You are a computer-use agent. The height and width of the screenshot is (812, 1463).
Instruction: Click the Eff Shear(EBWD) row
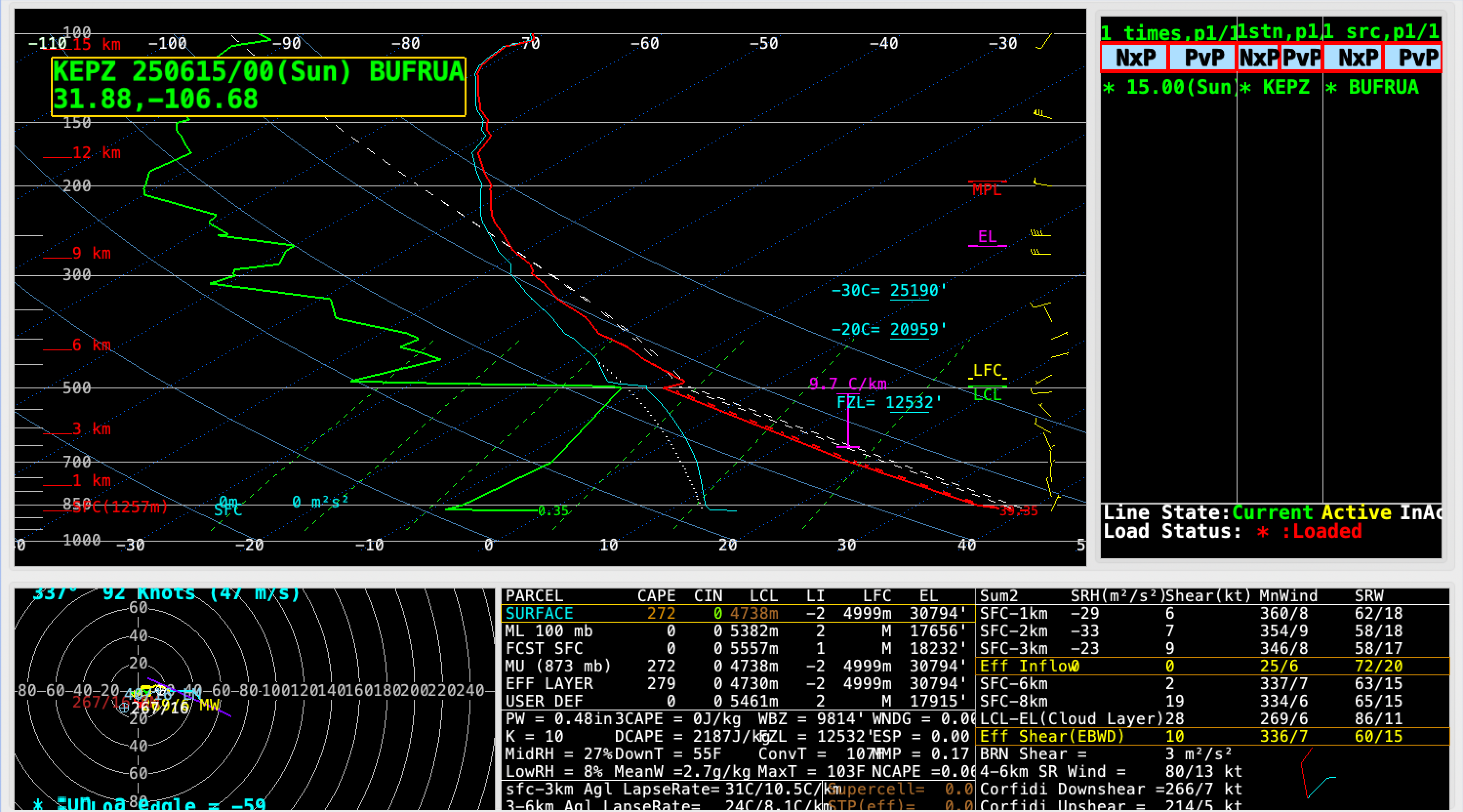(1213, 736)
